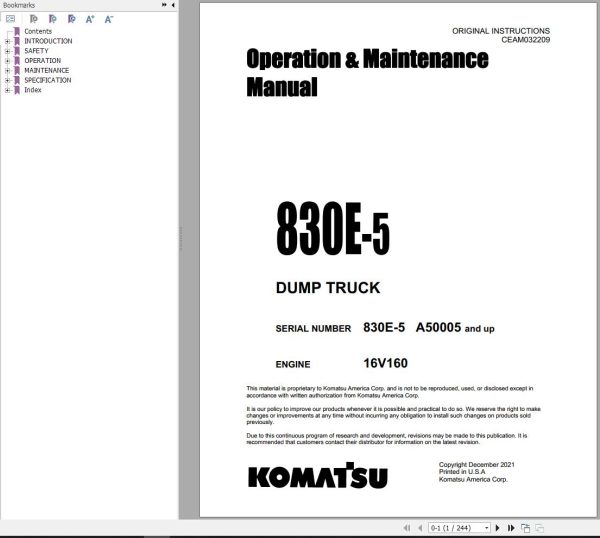The width and height of the screenshot is (600, 538).
Task: Click the ENGINE label
Action: tap(293, 364)
